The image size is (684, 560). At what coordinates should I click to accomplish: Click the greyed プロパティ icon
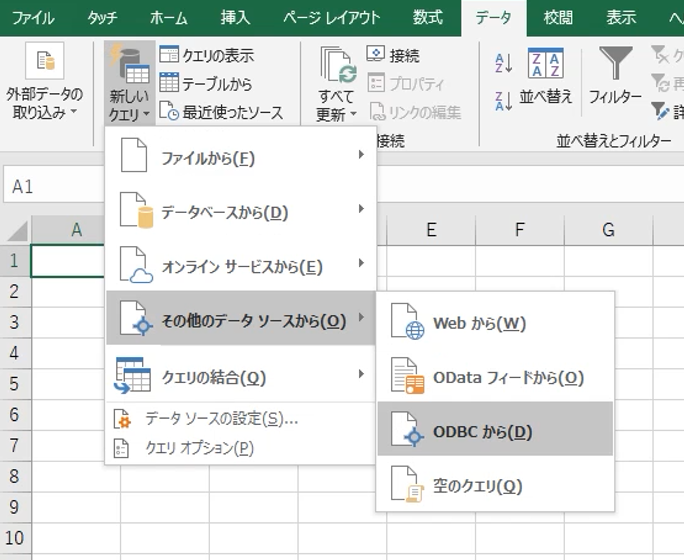(376, 83)
